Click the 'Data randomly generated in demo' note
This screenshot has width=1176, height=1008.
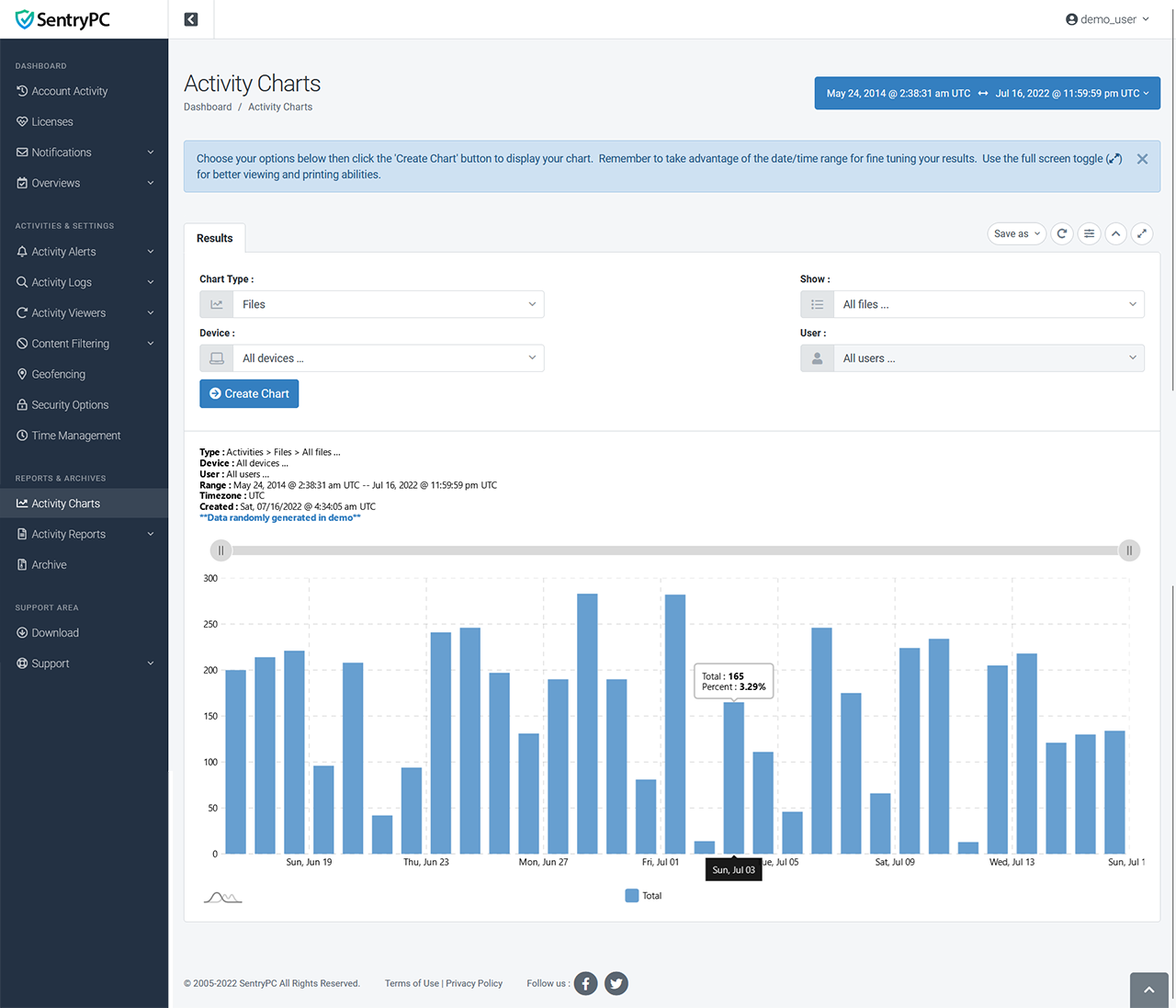[280, 518]
